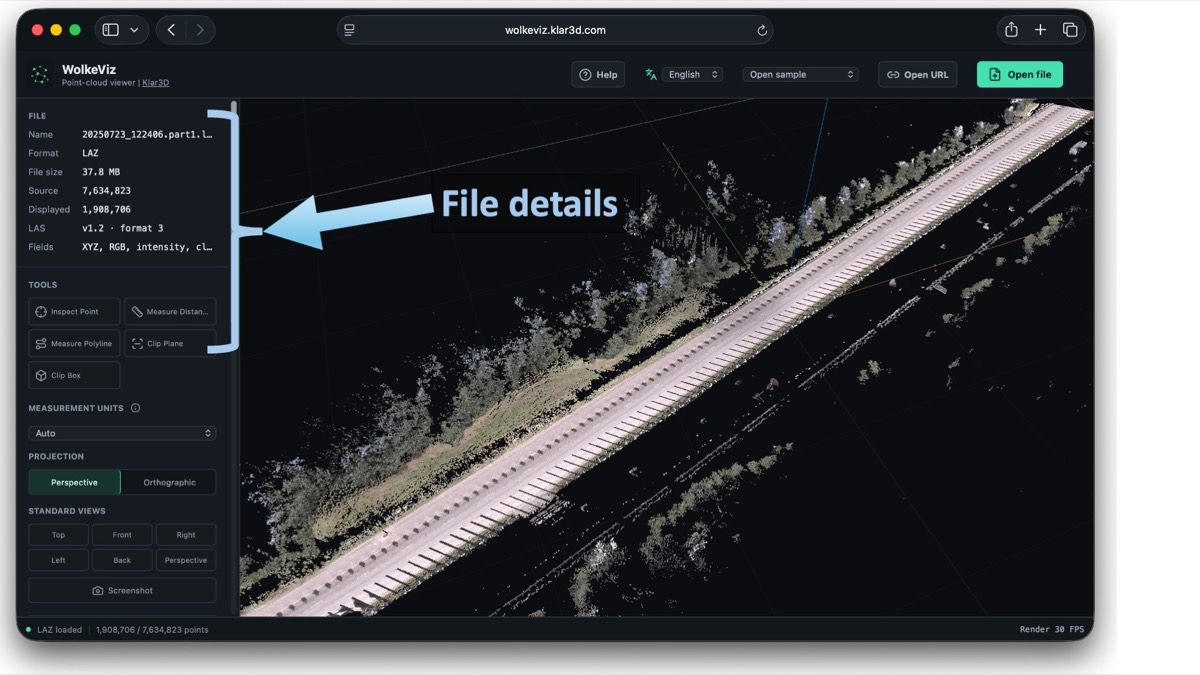Click the file name 20250723_122406.part1
Screen dimensions: 1200x675
pos(148,134)
